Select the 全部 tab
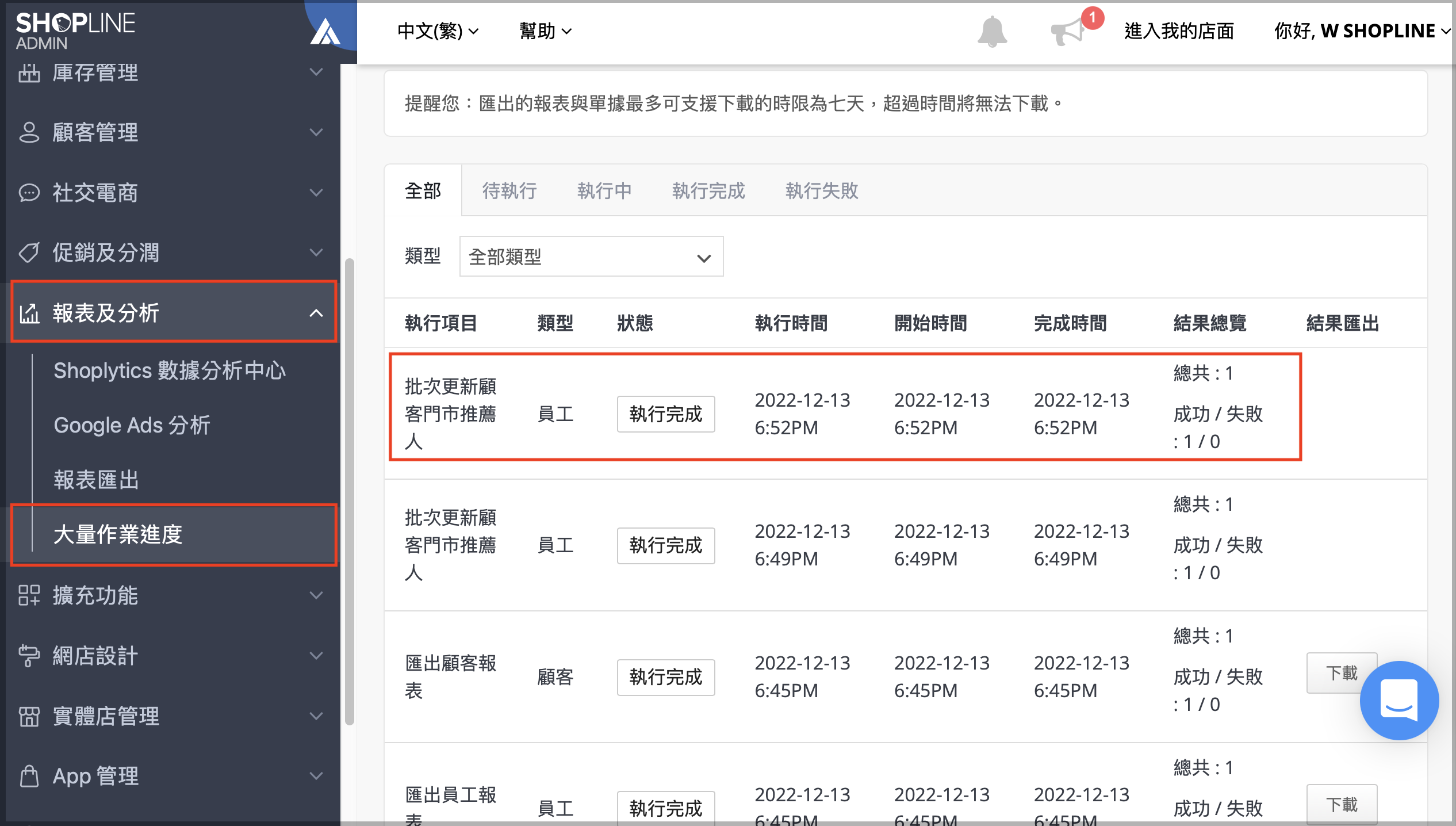Viewport: 1456px width, 826px height. pyautogui.click(x=423, y=190)
